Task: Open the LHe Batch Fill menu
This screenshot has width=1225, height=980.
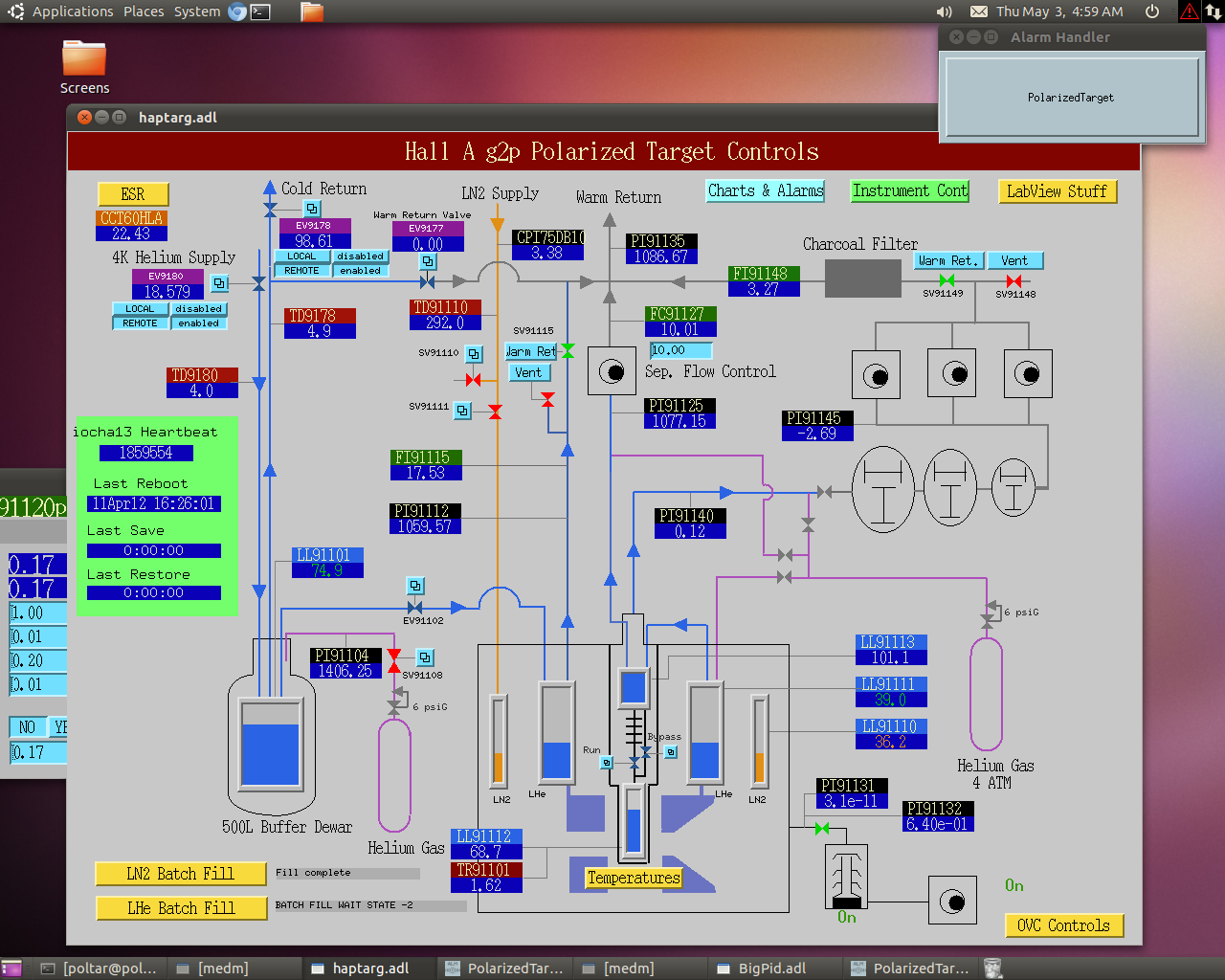Action: click(181, 908)
